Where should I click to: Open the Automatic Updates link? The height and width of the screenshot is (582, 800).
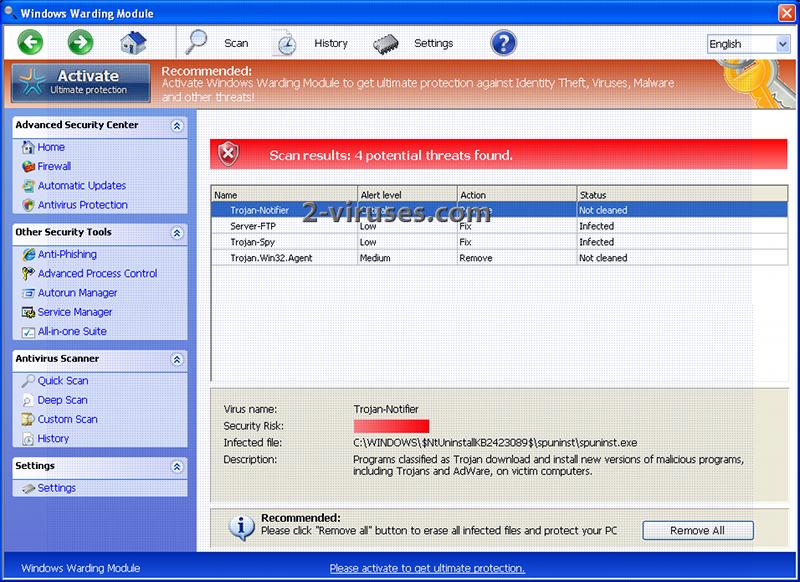tap(82, 186)
